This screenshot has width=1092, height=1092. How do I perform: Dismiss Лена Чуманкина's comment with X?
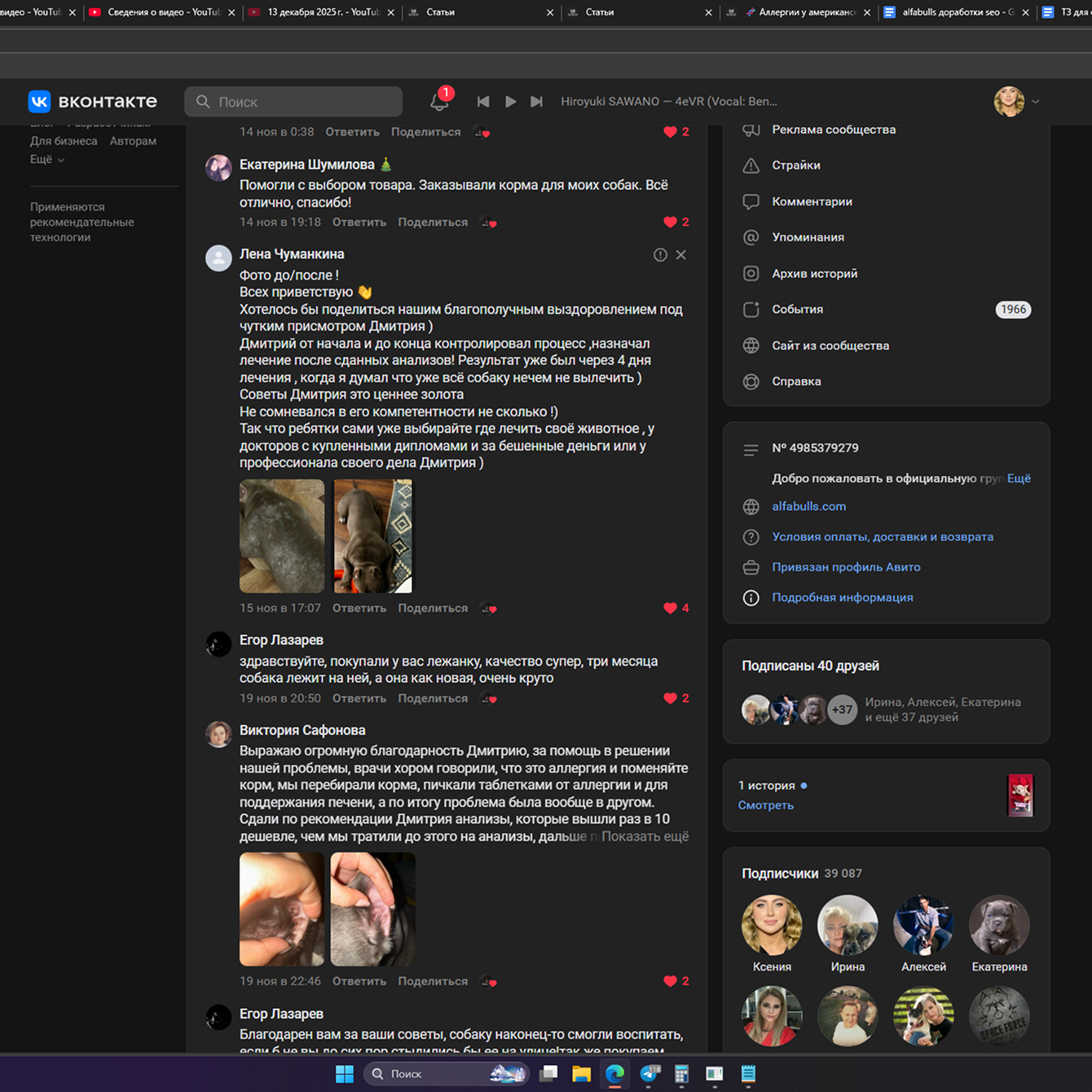coord(680,255)
